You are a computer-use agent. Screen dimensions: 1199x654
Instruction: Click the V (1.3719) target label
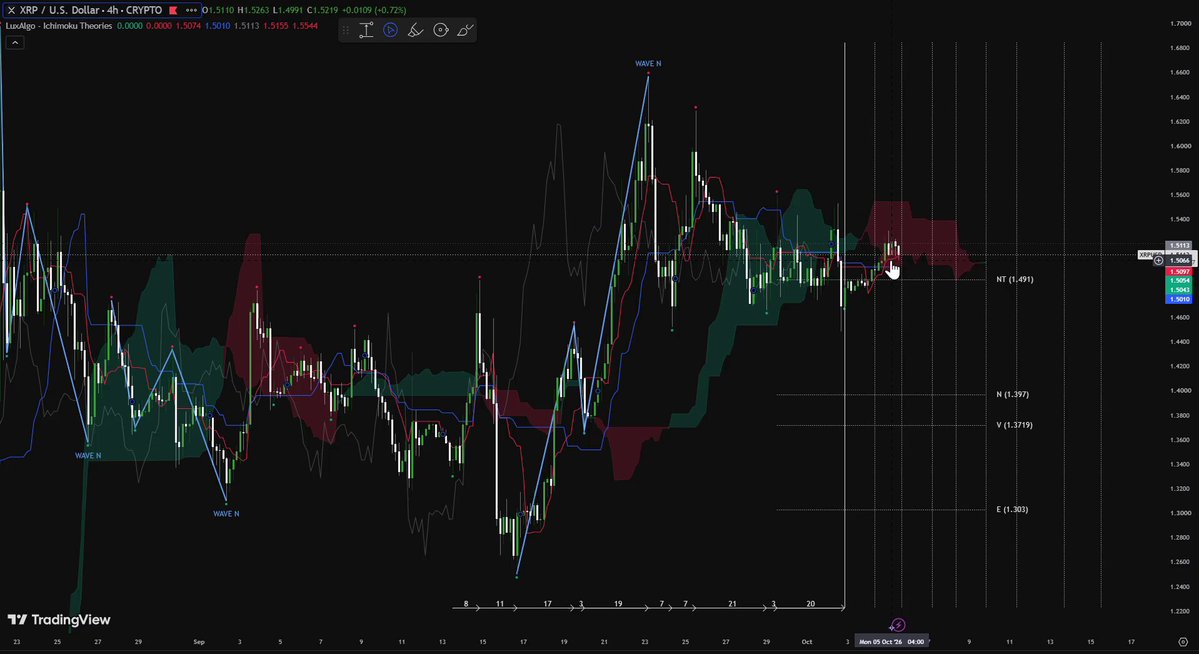click(x=1014, y=425)
